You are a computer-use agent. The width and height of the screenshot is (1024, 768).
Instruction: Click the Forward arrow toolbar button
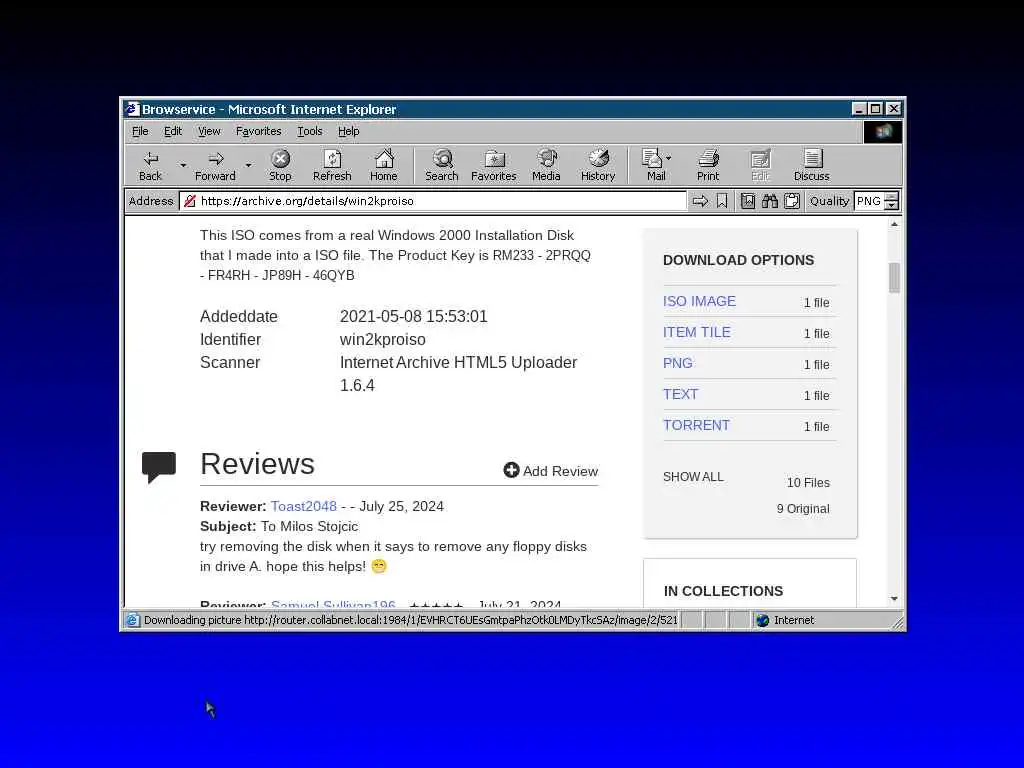216,165
